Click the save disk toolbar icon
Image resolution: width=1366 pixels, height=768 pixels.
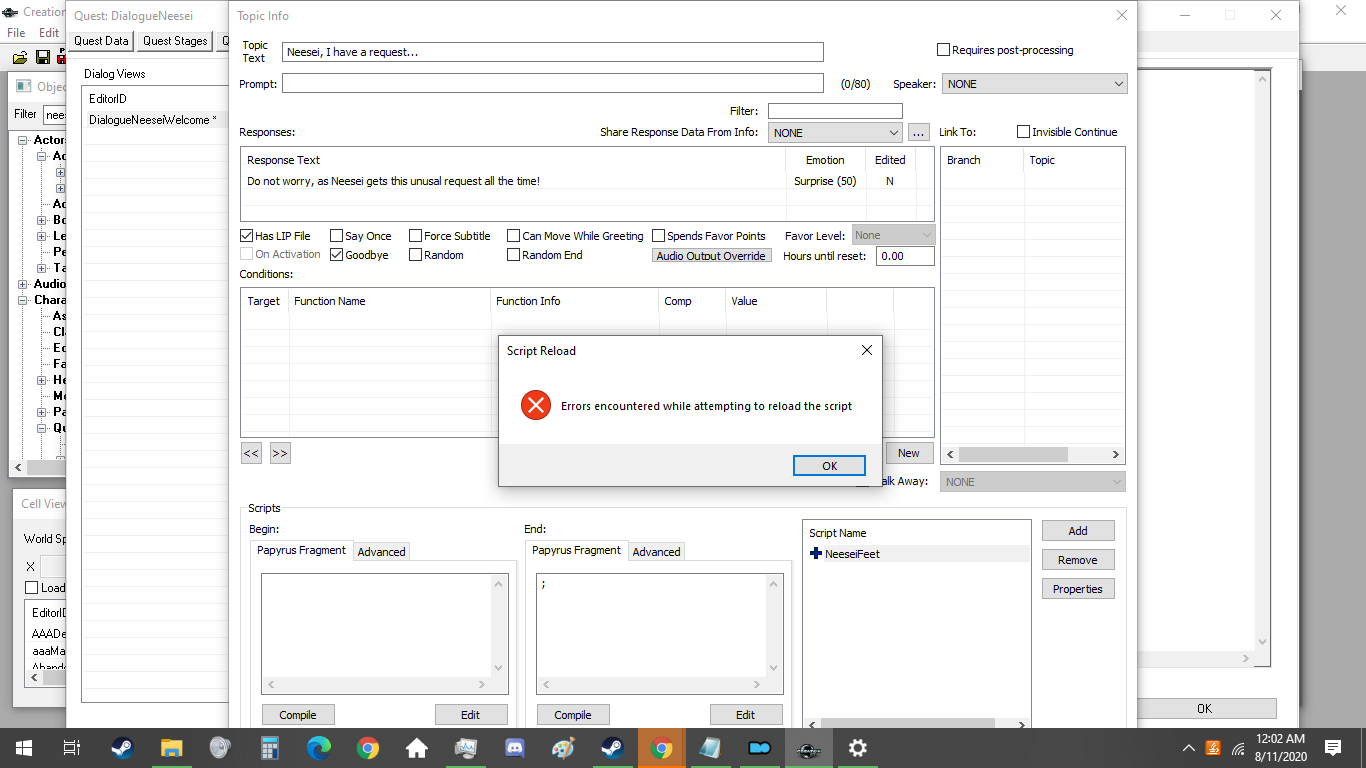(x=43, y=58)
